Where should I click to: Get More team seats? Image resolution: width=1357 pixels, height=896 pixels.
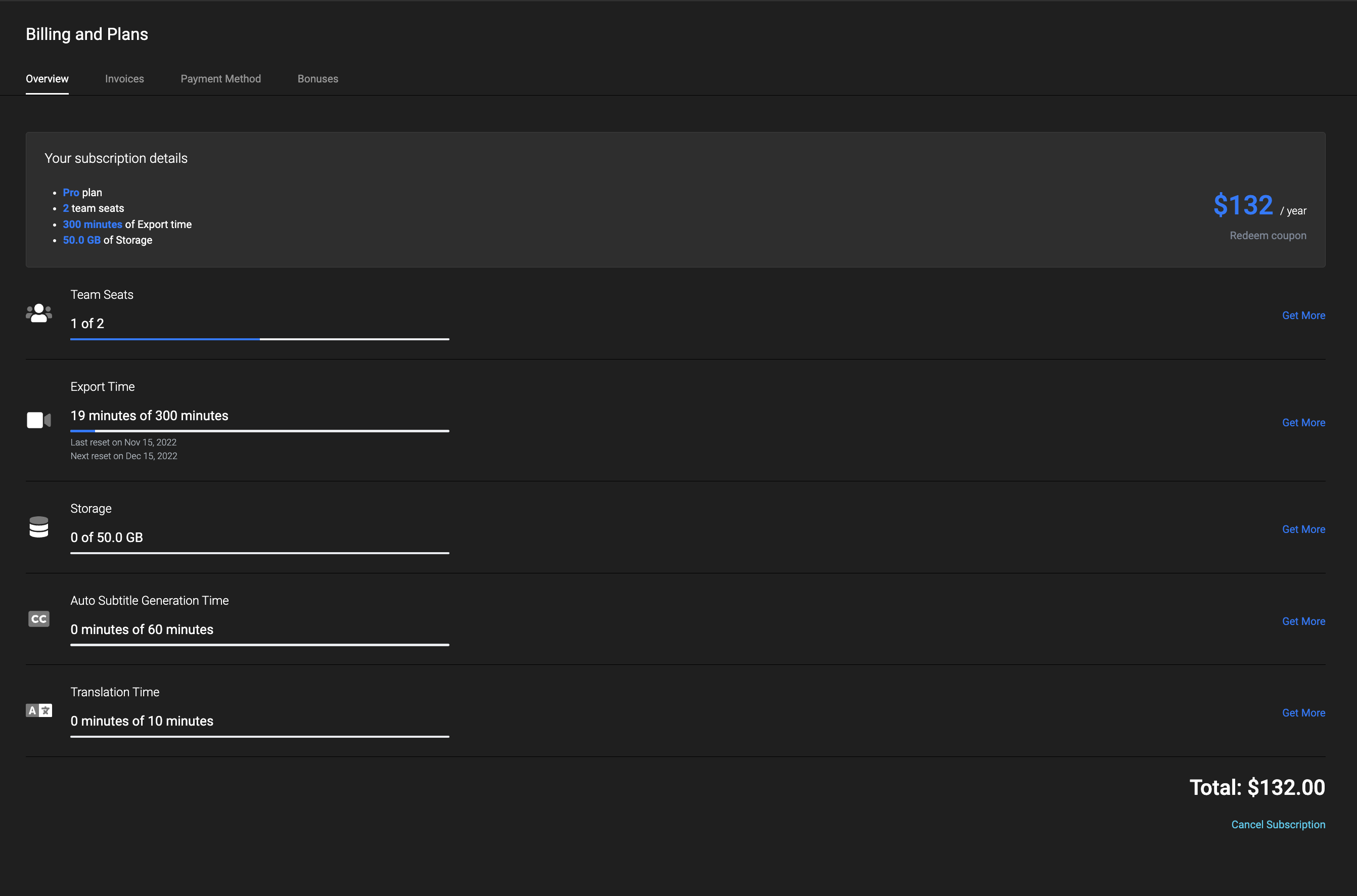coord(1303,316)
